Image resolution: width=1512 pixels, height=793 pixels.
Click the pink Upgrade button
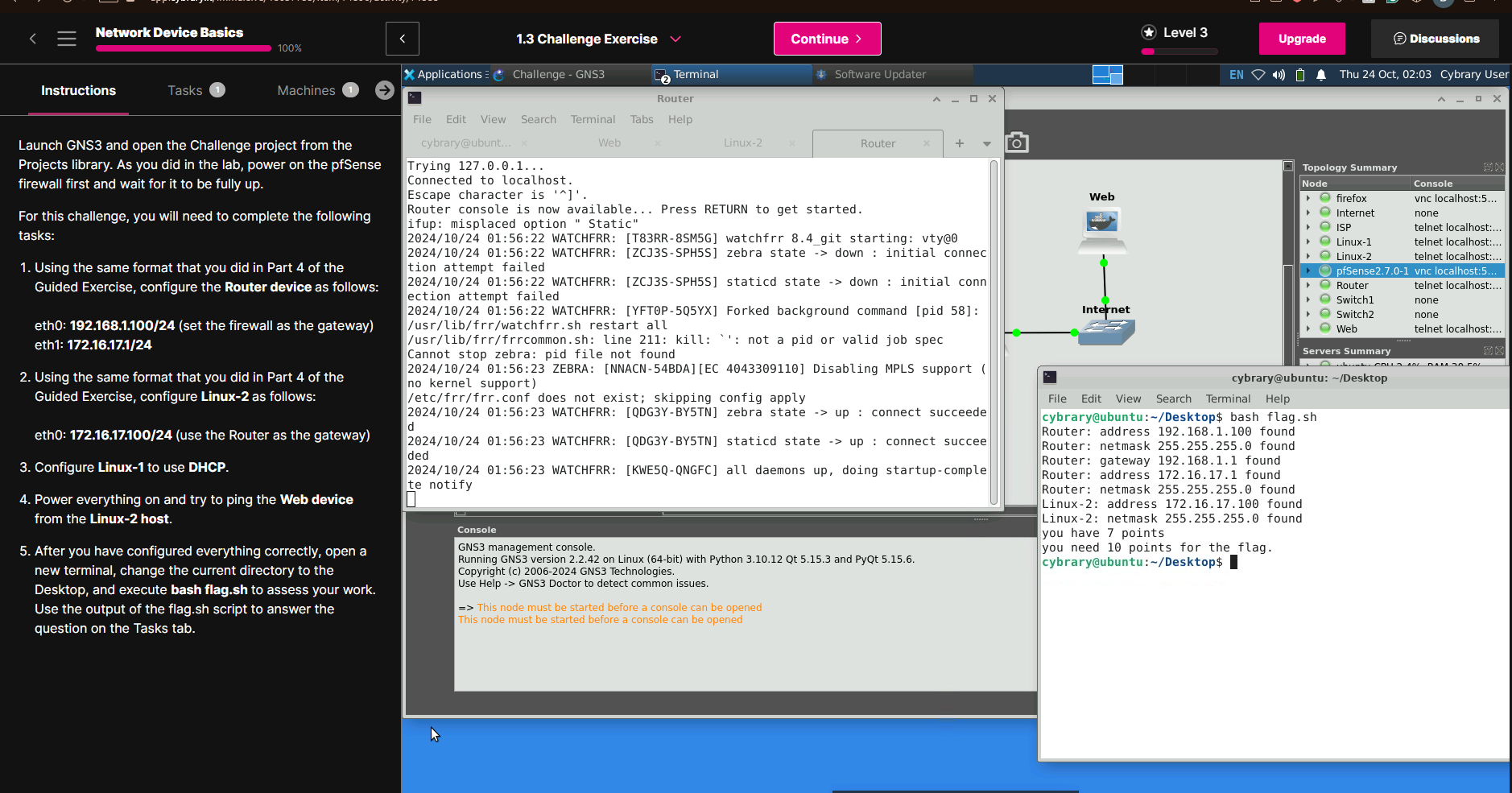pos(1302,39)
